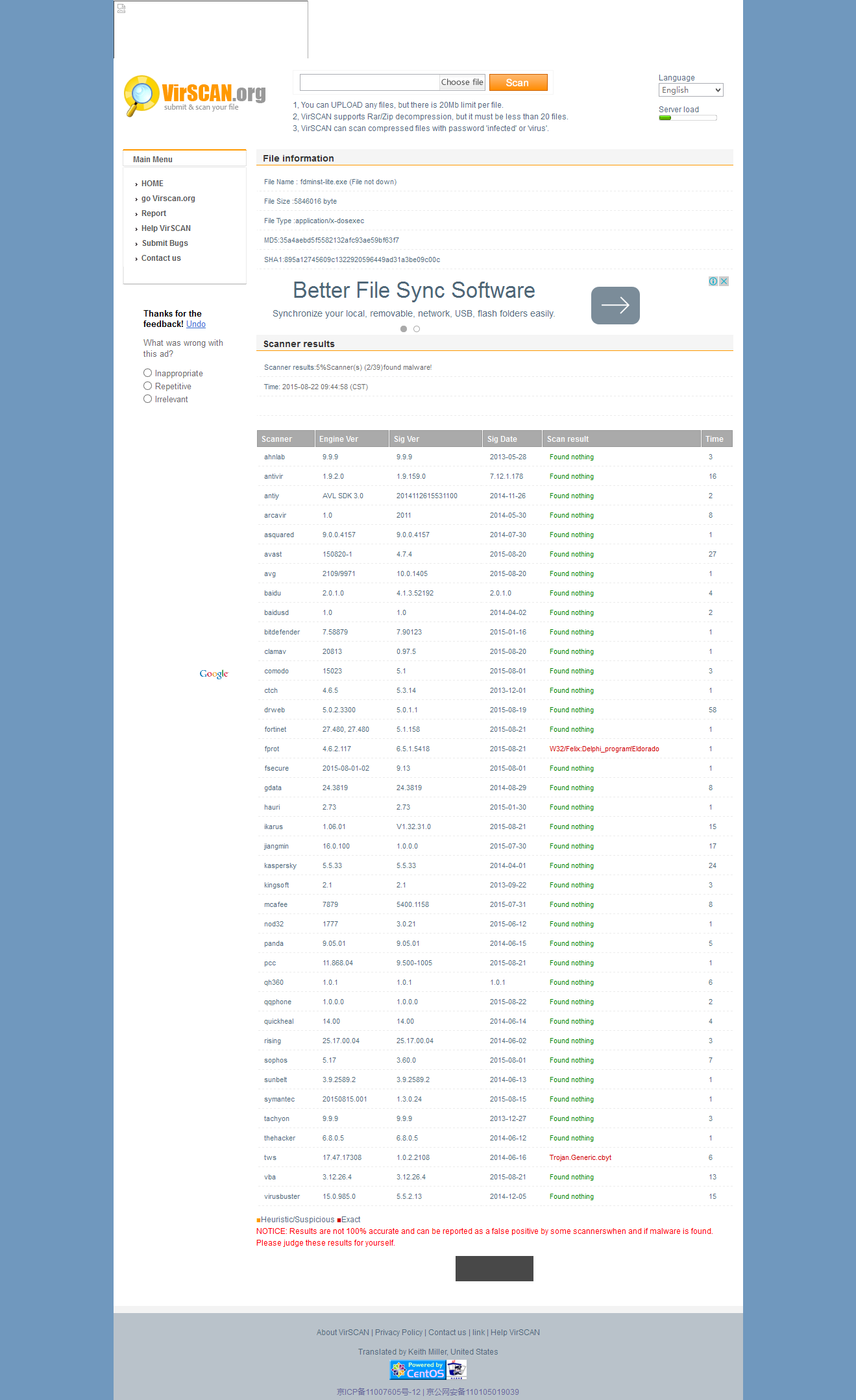Click the Time column header
This screenshot has height=1400, width=856.
[717, 439]
